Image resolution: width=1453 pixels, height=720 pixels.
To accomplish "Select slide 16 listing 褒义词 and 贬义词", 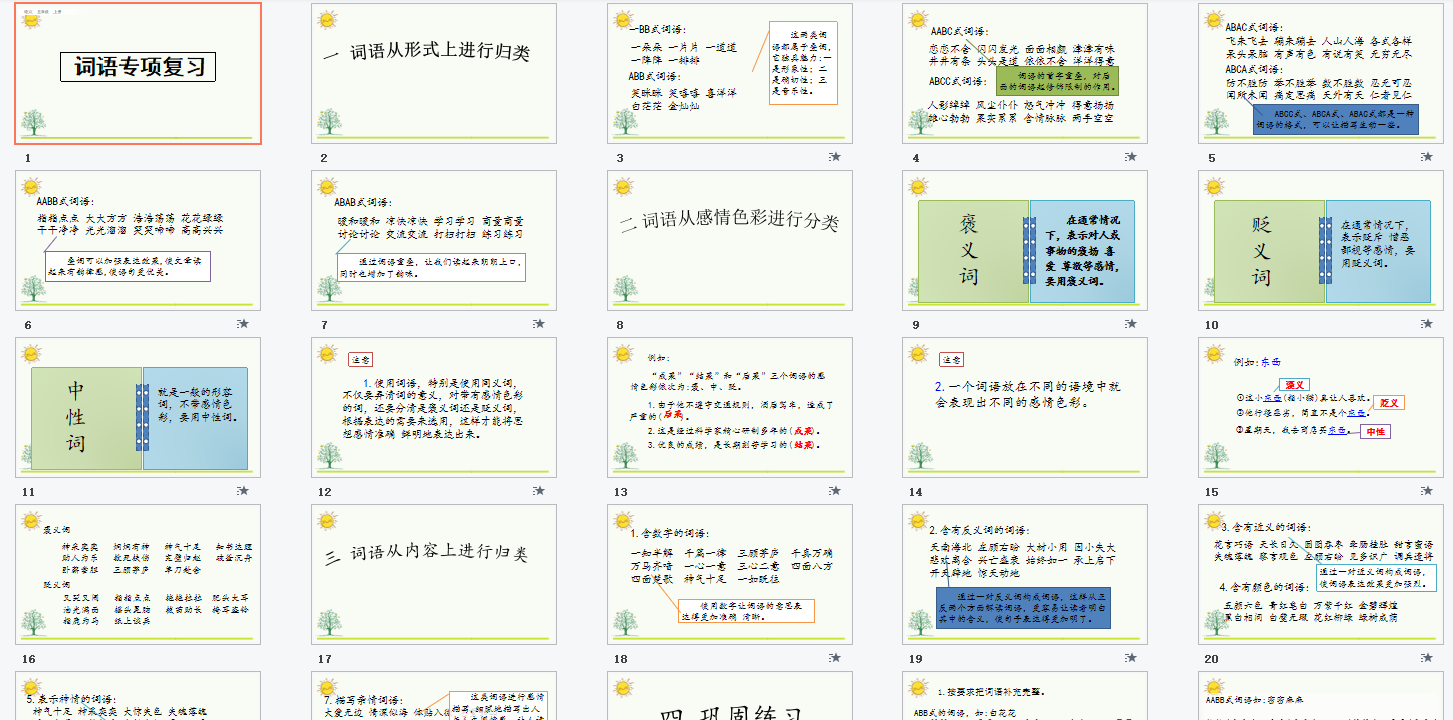I will coord(138,574).
